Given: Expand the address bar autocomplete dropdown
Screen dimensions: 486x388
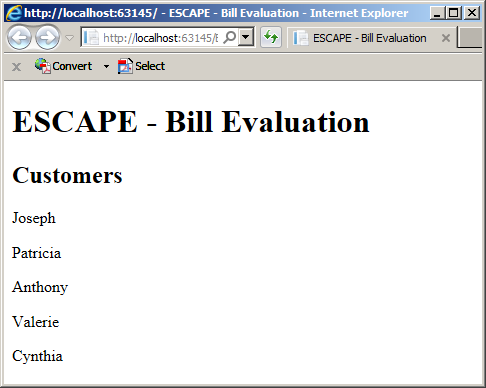Looking at the screenshot, I should click(246, 38).
